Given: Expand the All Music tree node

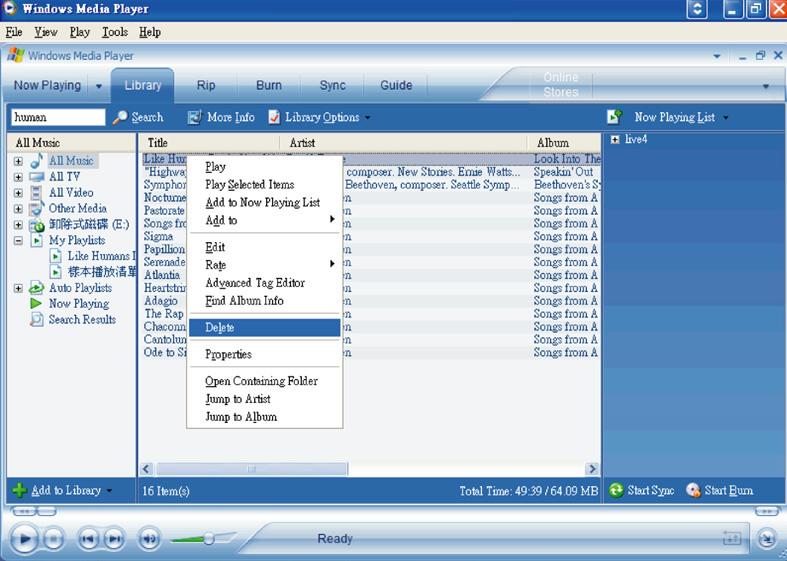Looking at the screenshot, I should (x=18, y=161).
